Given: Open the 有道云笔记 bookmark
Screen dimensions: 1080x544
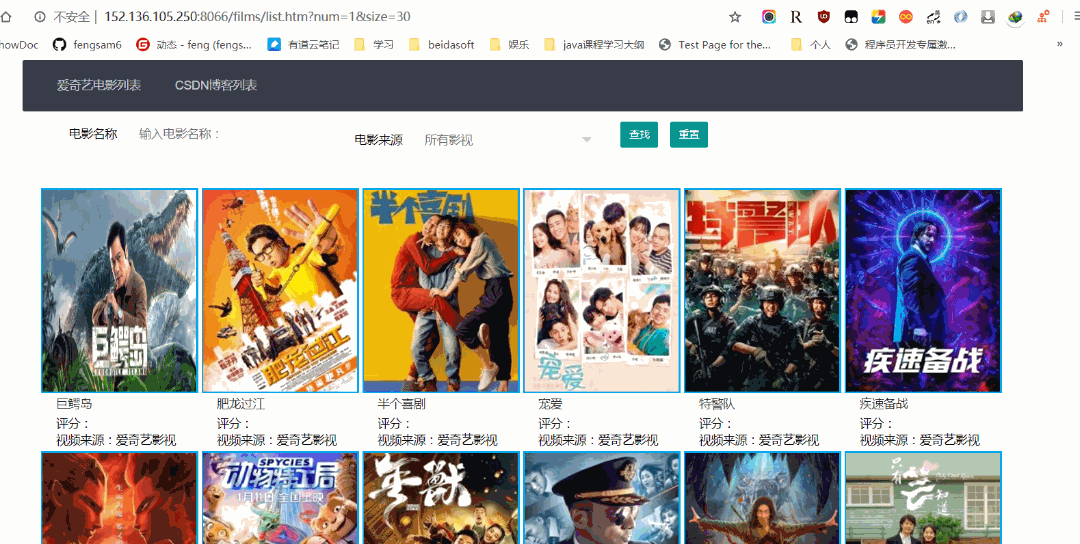Looking at the screenshot, I should pyautogui.click(x=304, y=45).
